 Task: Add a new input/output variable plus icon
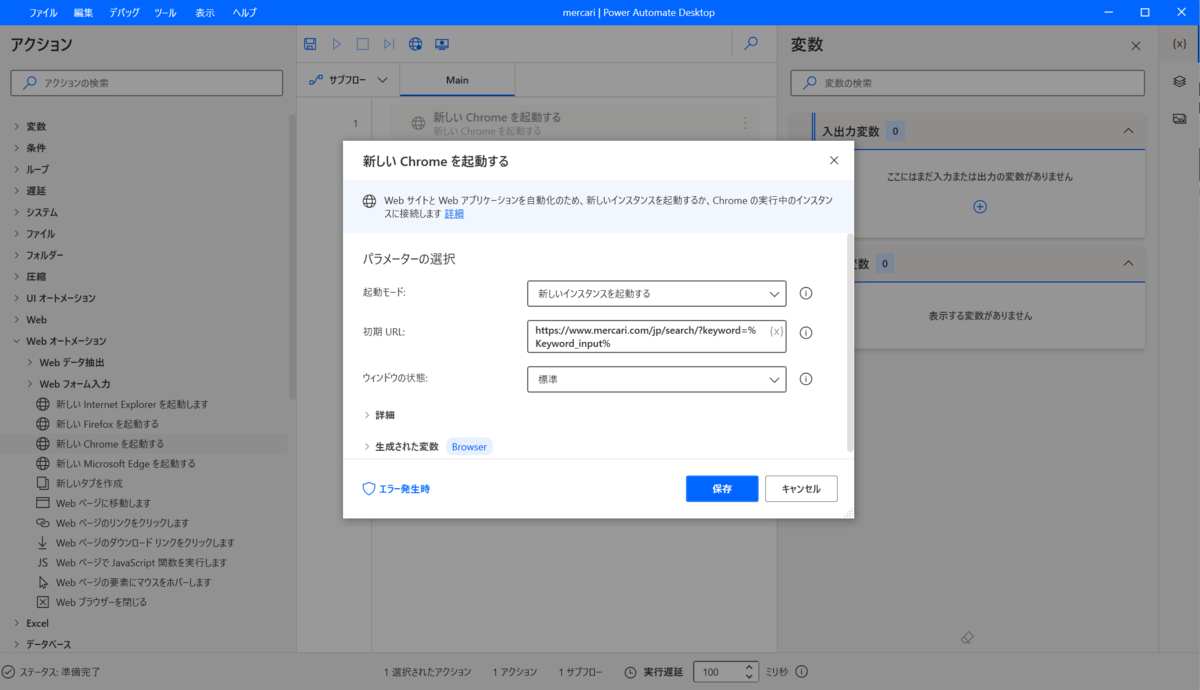[x=980, y=207]
